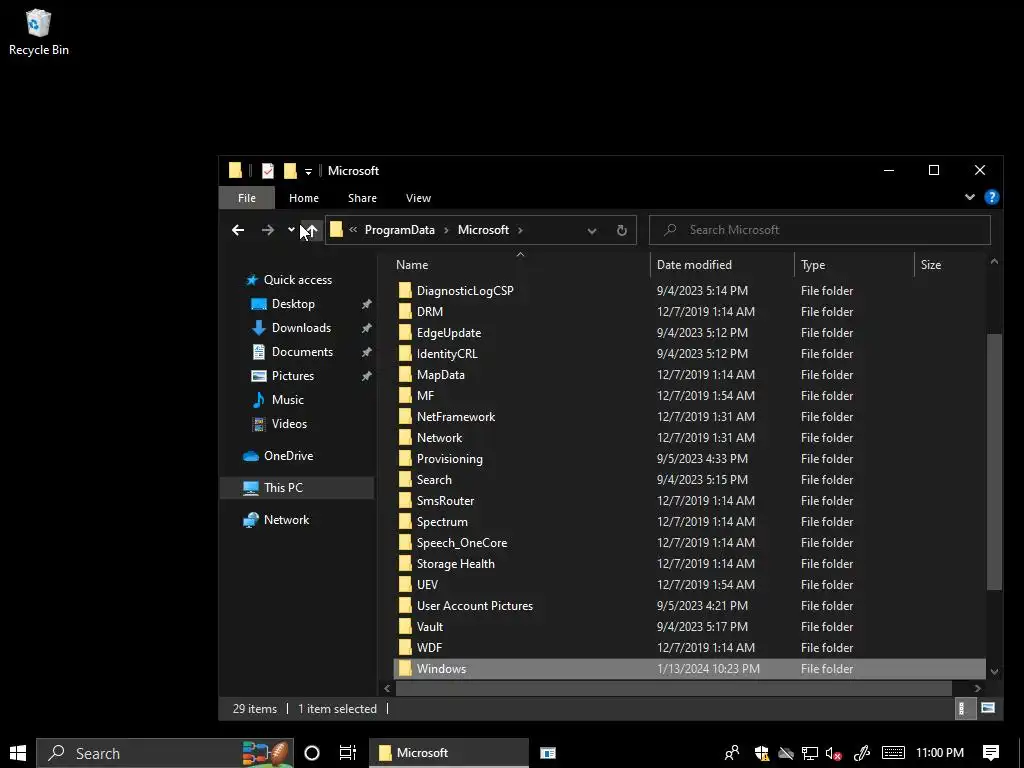Sort by the Type column header

tap(813, 264)
